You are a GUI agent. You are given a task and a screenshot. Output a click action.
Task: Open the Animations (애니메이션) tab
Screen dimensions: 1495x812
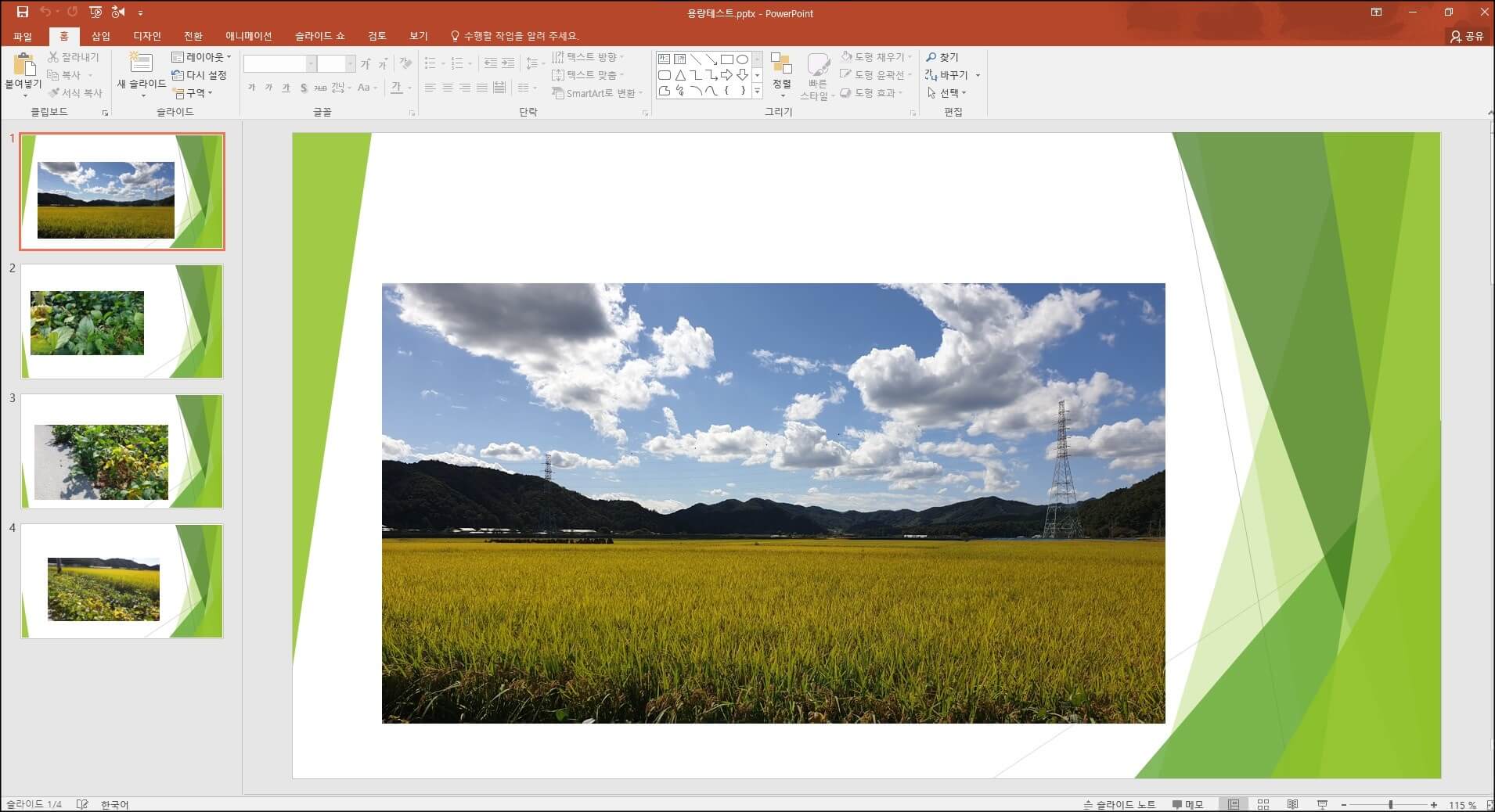click(248, 36)
